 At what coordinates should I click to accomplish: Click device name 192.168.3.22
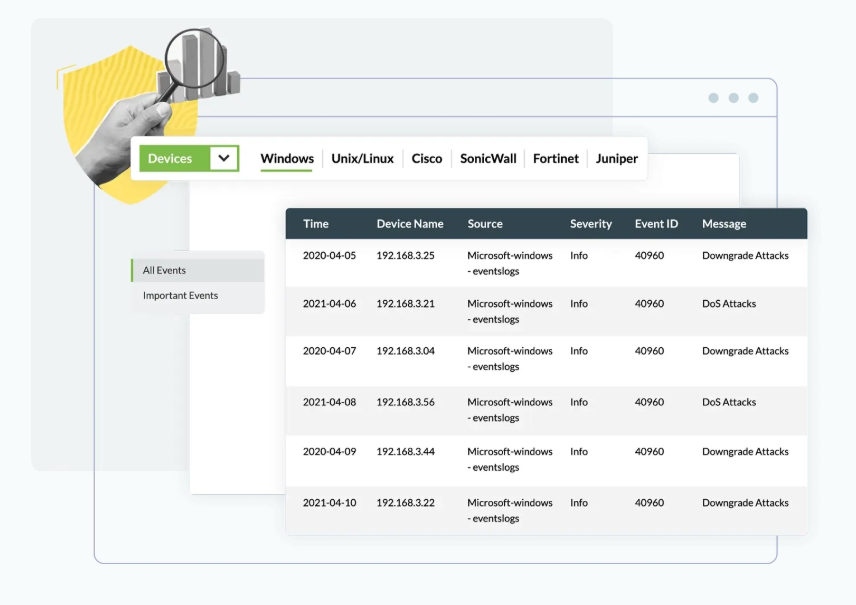(x=406, y=503)
